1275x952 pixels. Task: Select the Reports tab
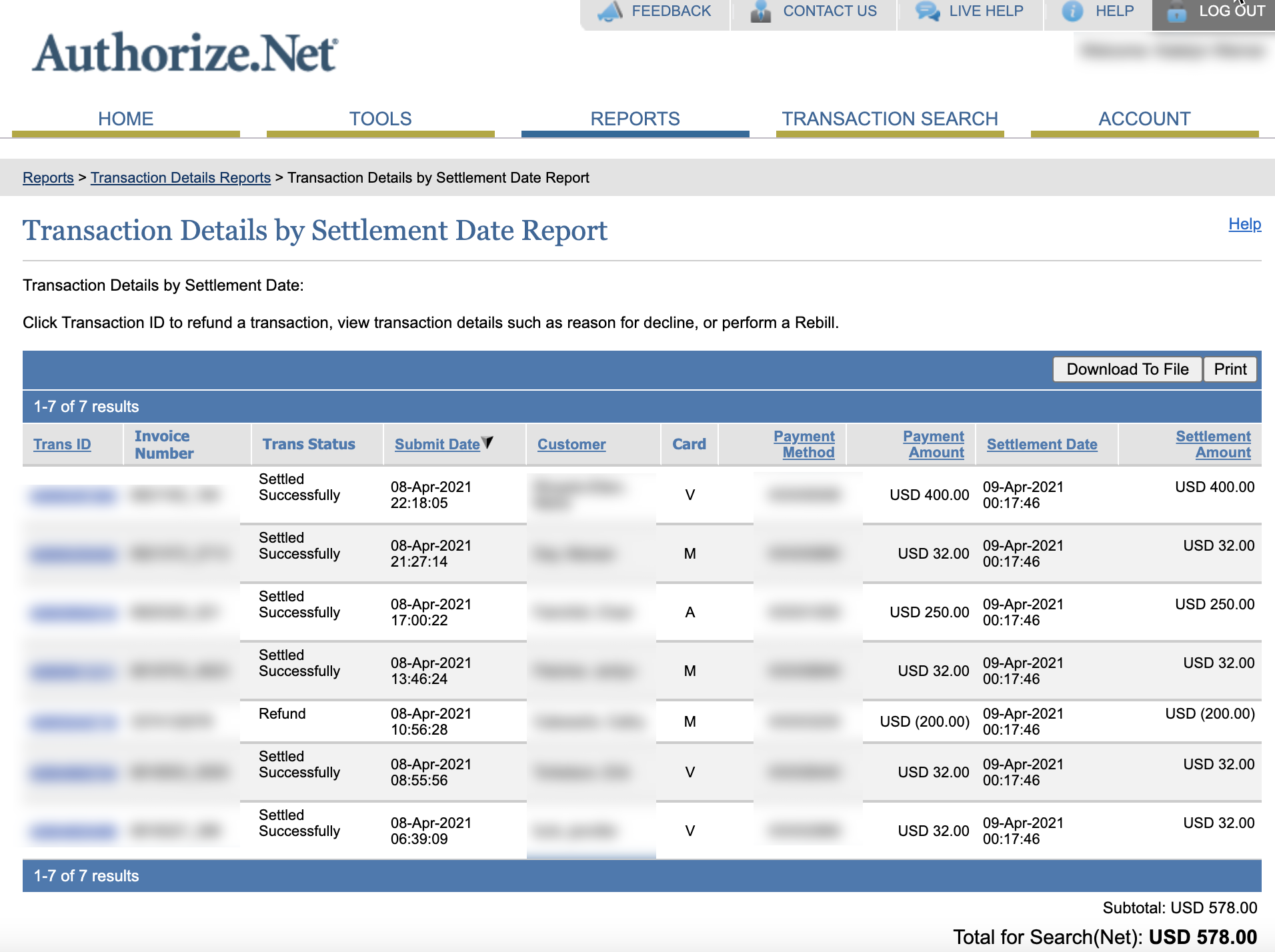point(635,119)
